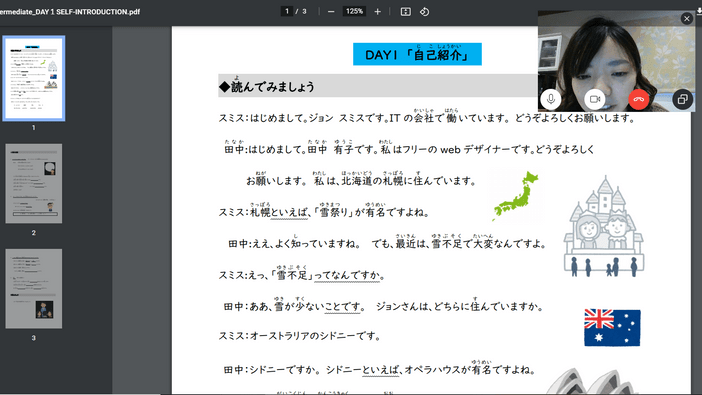Image resolution: width=702 pixels, height=395 pixels.
Task: Click the text 北海道の札幌に住んでいます
Action: tap(408, 181)
